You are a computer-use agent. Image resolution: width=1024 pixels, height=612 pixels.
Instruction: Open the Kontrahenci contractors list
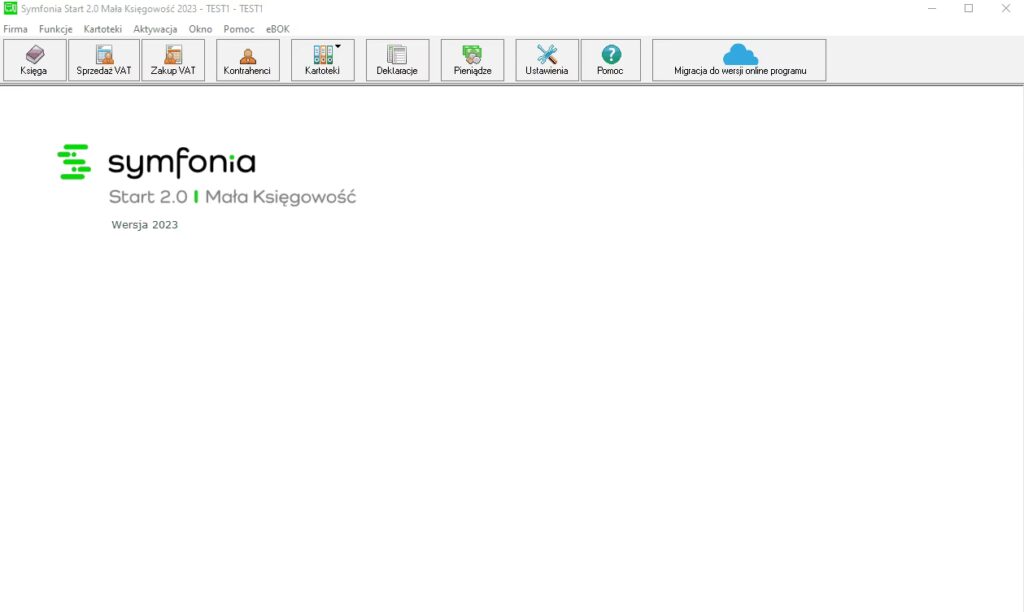tap(247, 55)
